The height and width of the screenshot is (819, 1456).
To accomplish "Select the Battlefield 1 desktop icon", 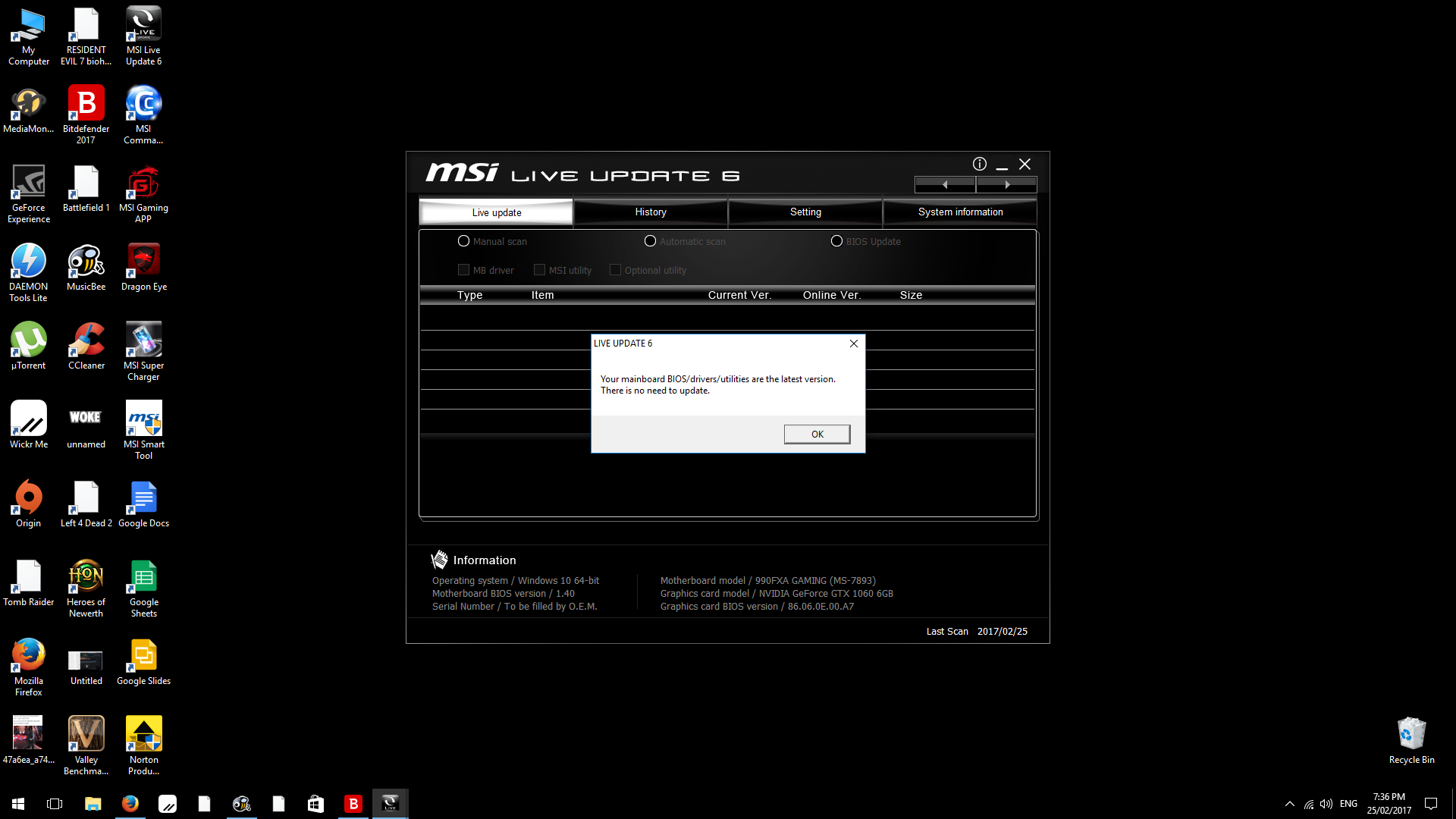I will (x=86, y=189).
